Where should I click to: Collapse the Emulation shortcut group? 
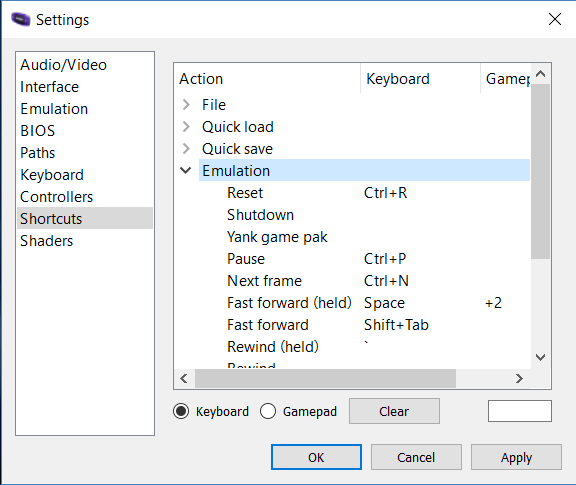(186, 170)
